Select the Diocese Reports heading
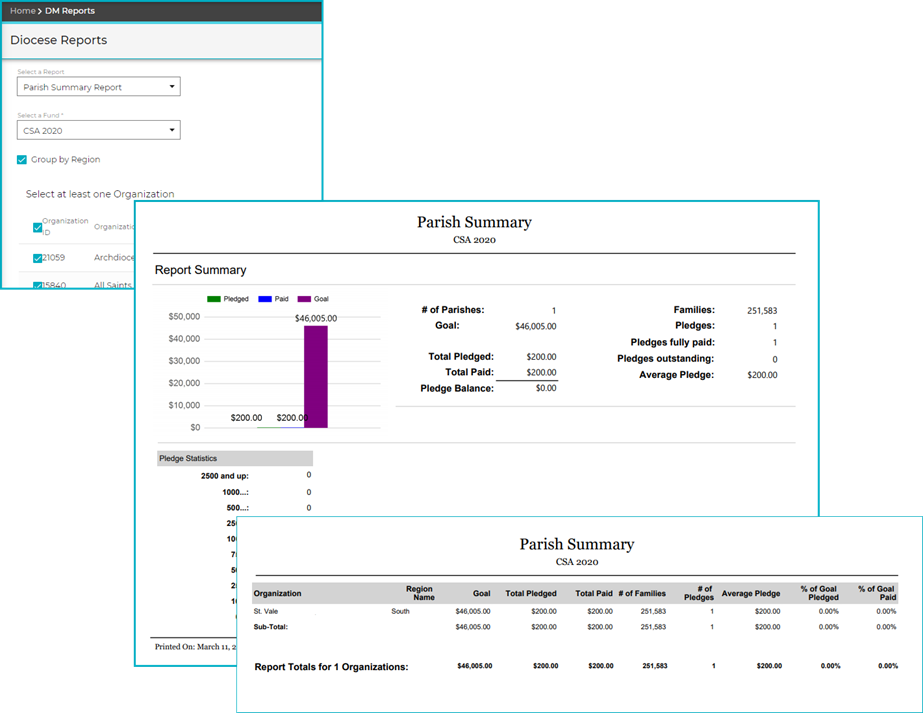The width and height of the screenshot is (923, 713). [59, 40]
